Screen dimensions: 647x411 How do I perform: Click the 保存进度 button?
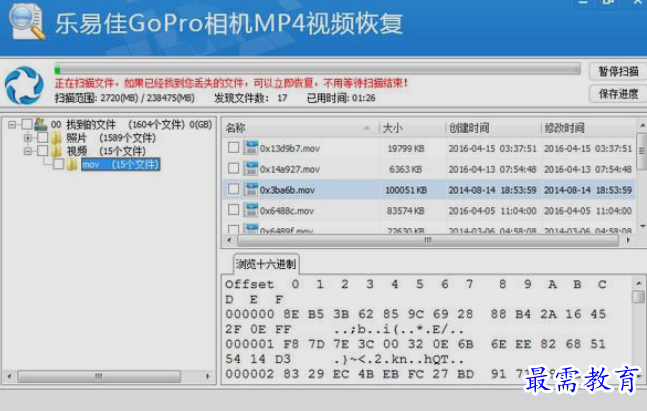[618, 94]
